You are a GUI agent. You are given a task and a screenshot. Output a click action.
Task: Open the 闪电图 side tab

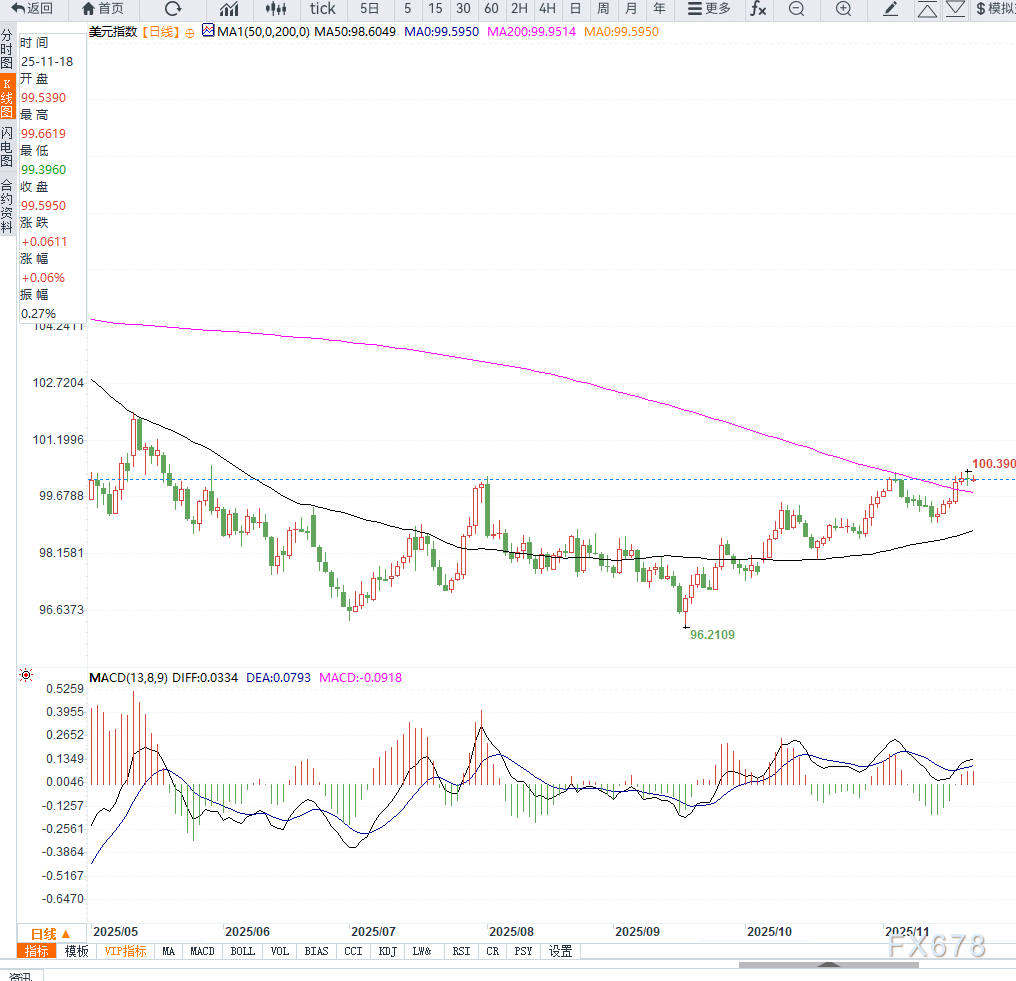7,147
